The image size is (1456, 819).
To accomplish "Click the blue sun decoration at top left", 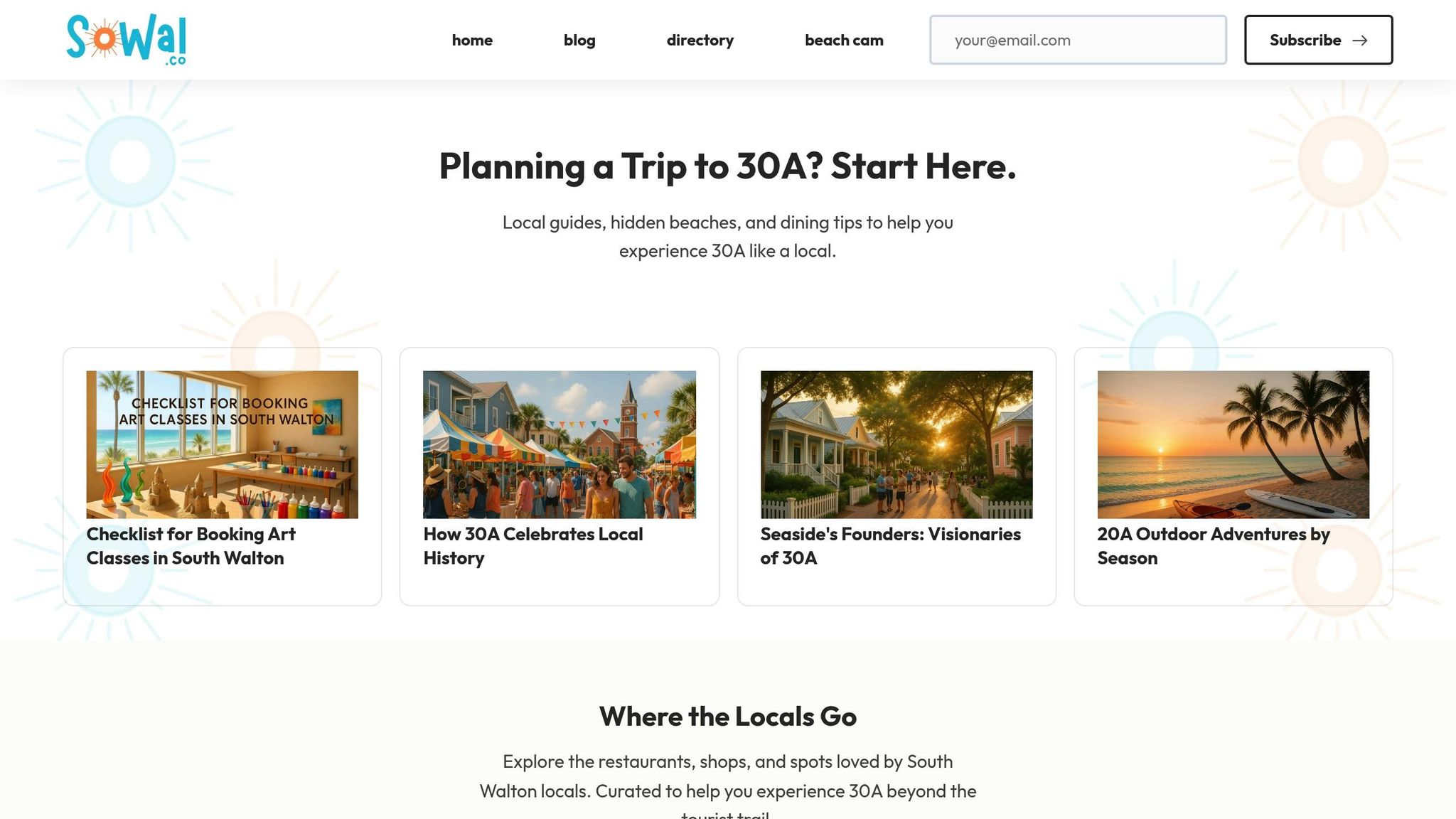I will pos(130,162).
